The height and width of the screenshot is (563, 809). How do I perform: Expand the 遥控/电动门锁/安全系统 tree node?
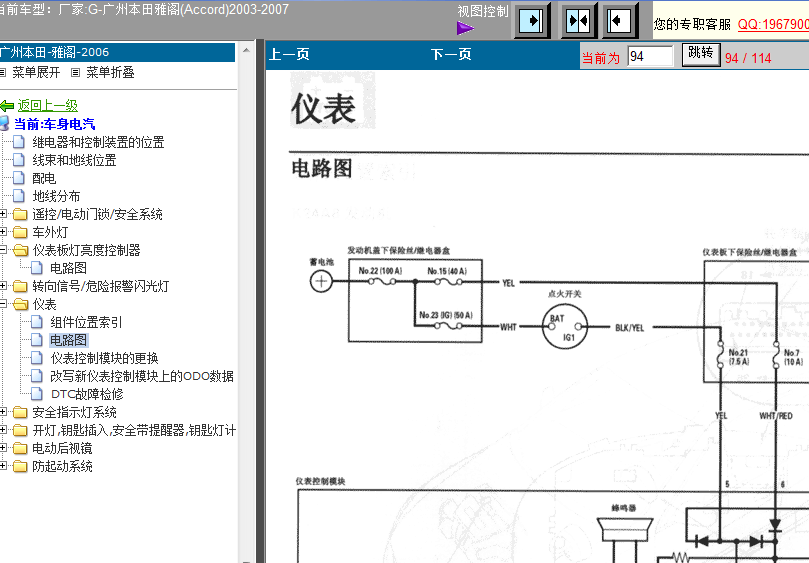click(x=3, y=214)
